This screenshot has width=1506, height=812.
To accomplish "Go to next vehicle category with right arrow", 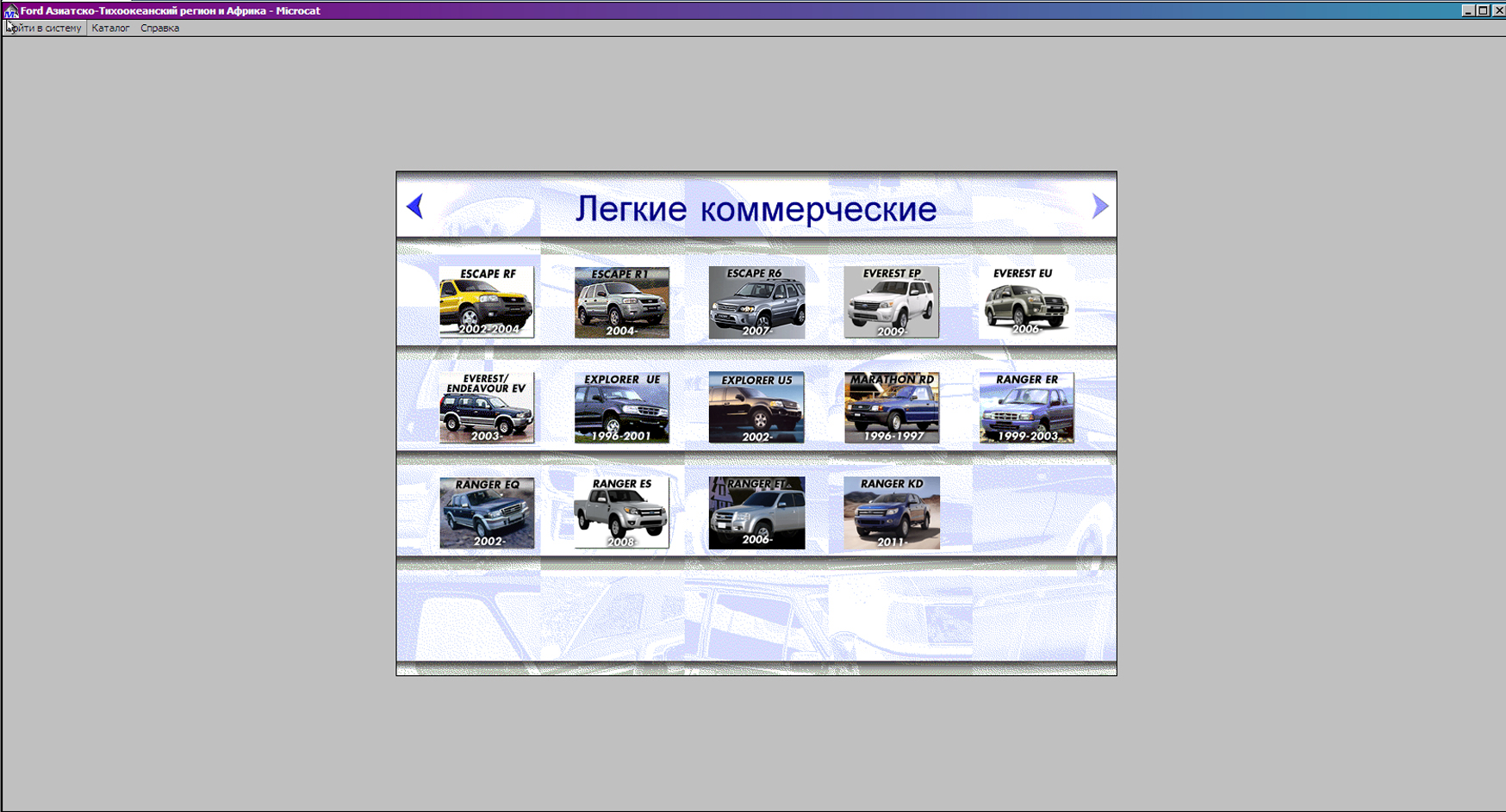I will click(1099, 207).
